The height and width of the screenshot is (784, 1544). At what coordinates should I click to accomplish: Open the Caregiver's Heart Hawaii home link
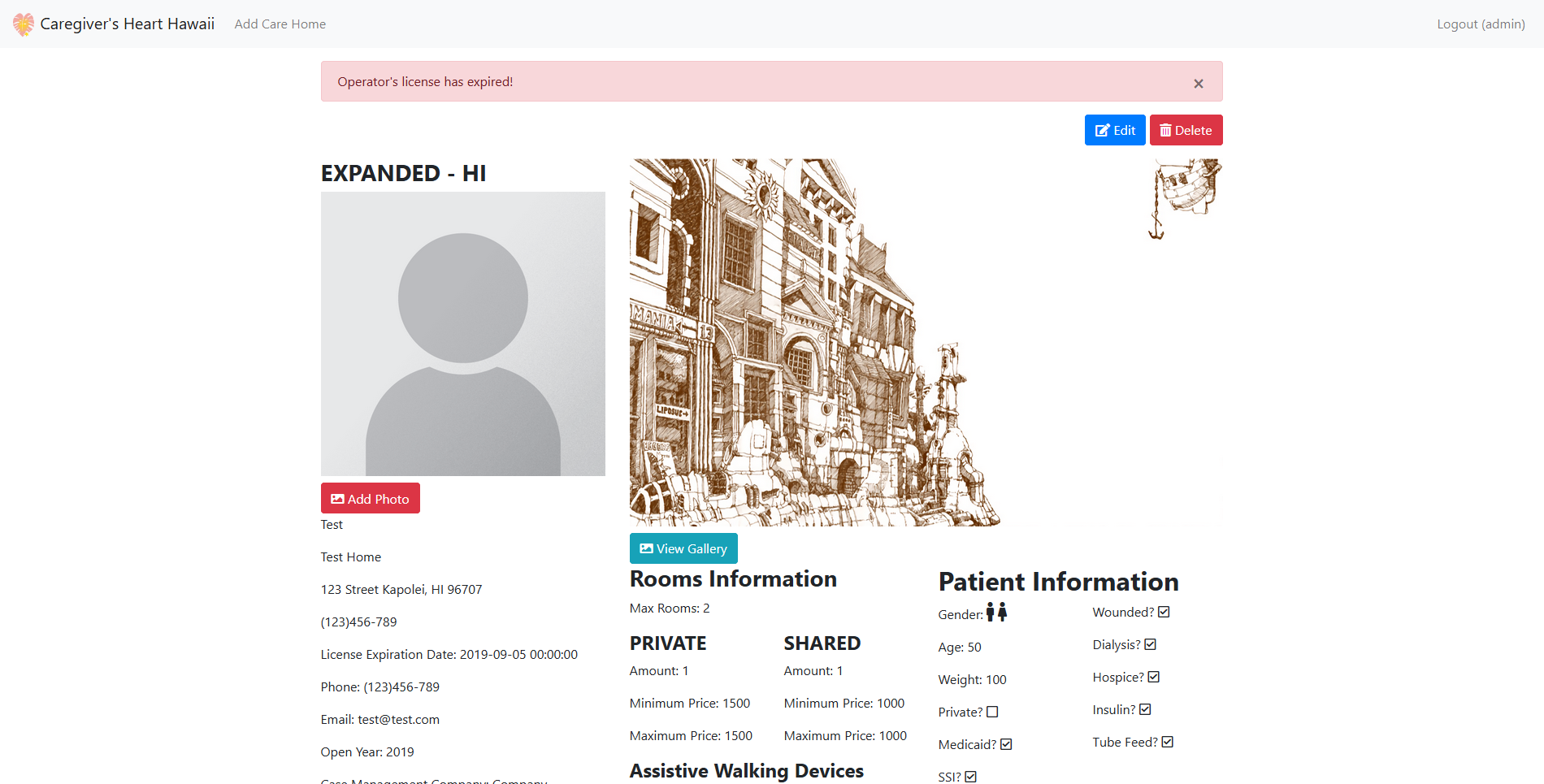point(114,24)
